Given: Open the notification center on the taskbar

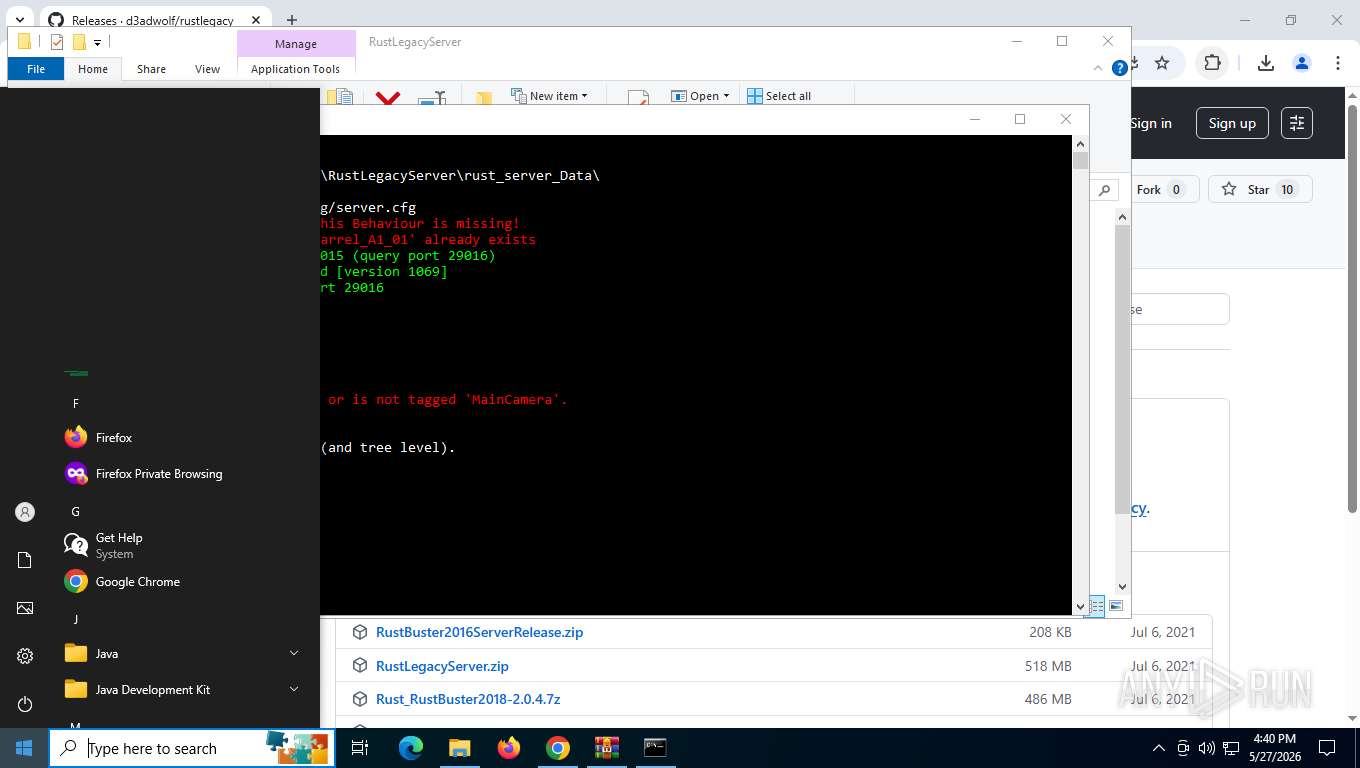Looking at the screenshot, I should [1327, 748].
